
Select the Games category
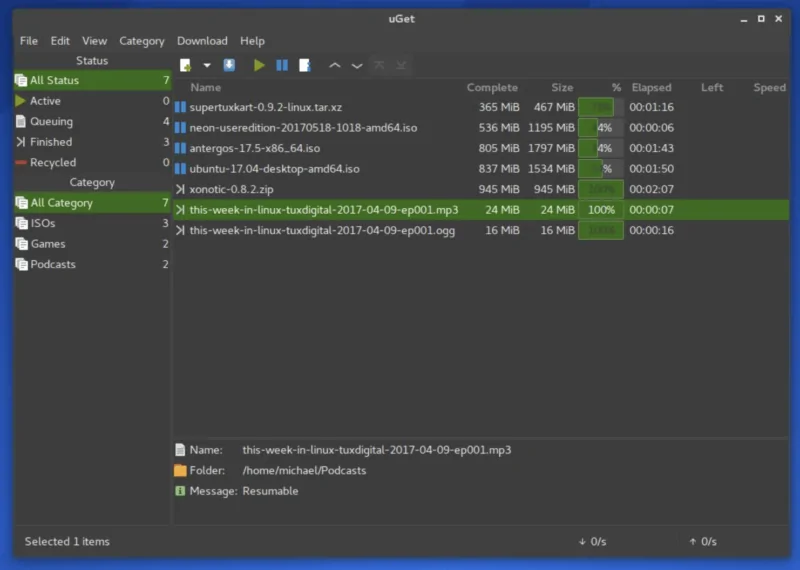92,243
